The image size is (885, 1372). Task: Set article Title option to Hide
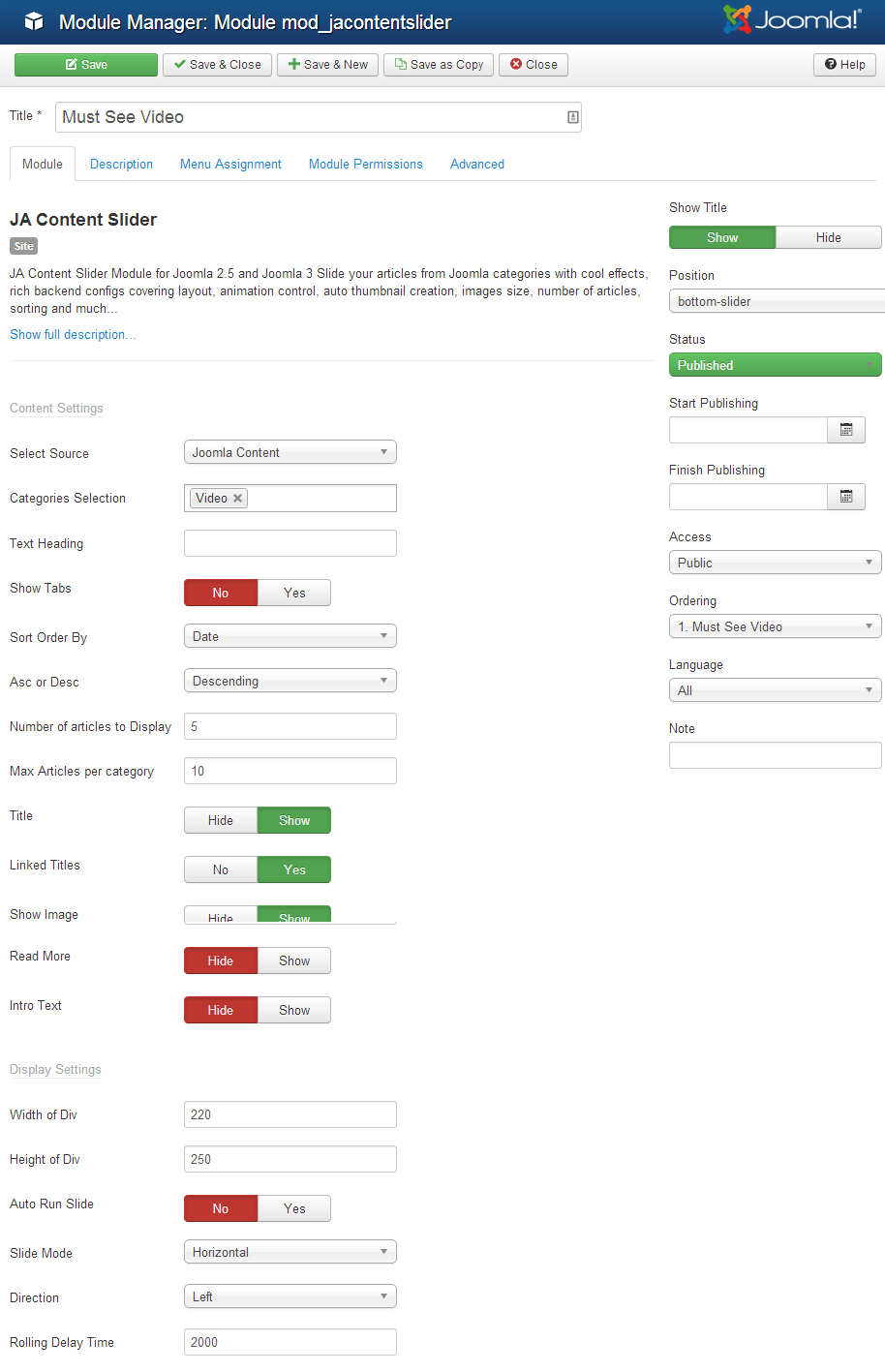(221, 820)
